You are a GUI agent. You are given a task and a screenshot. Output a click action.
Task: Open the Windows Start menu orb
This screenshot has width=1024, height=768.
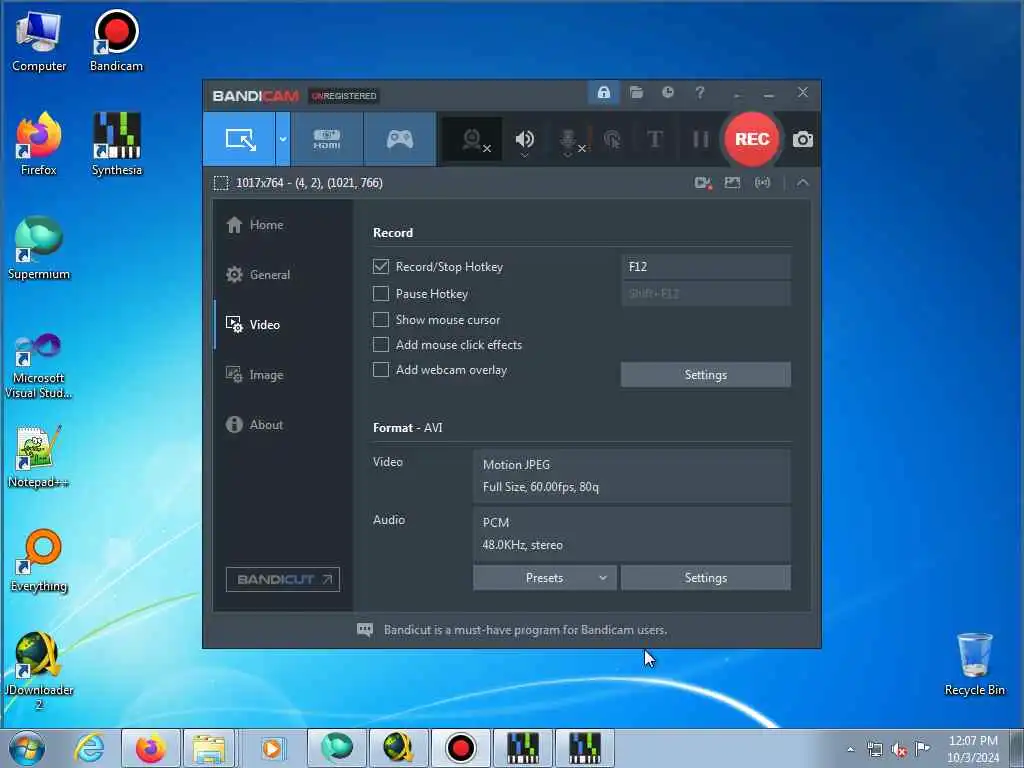[27, 748]
